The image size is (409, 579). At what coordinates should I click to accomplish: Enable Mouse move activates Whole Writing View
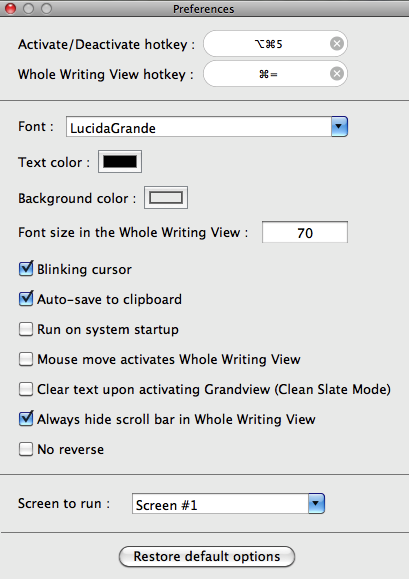[26, 359]
